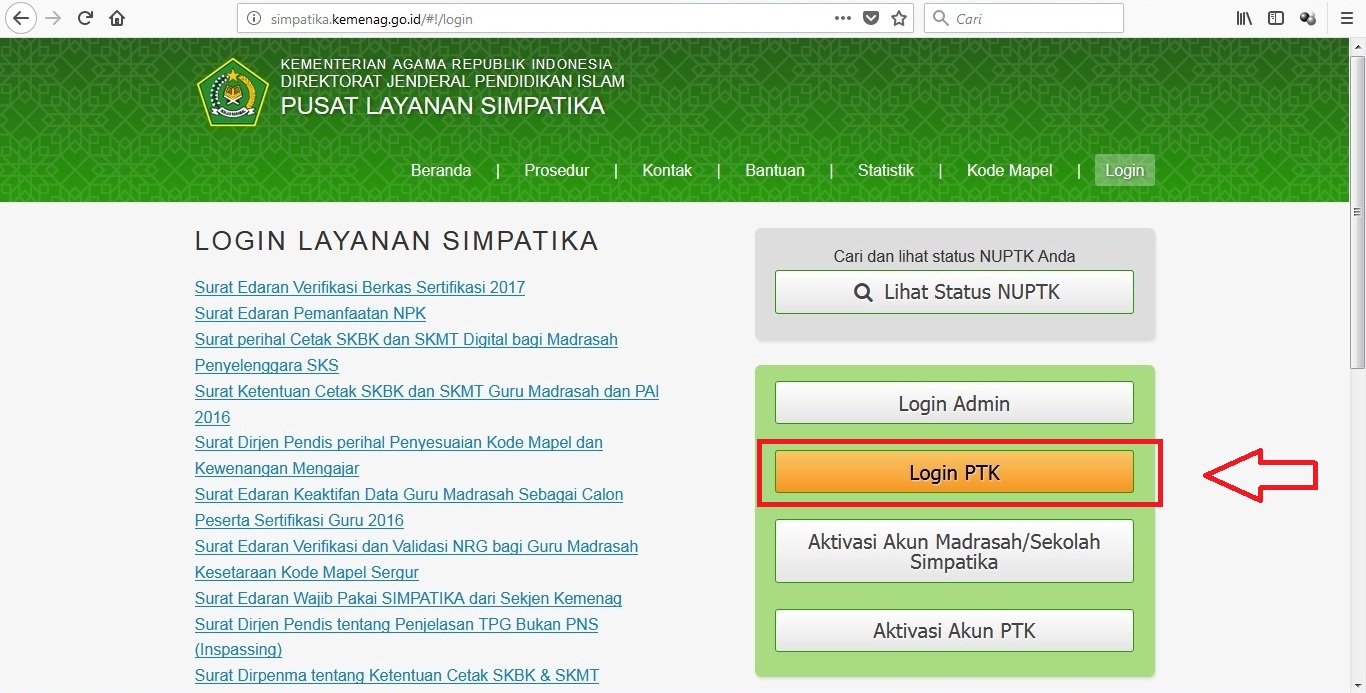Open the Statistik section
Image resolution: width=1366 pixels, height=693 pixels.
point(885,170)
